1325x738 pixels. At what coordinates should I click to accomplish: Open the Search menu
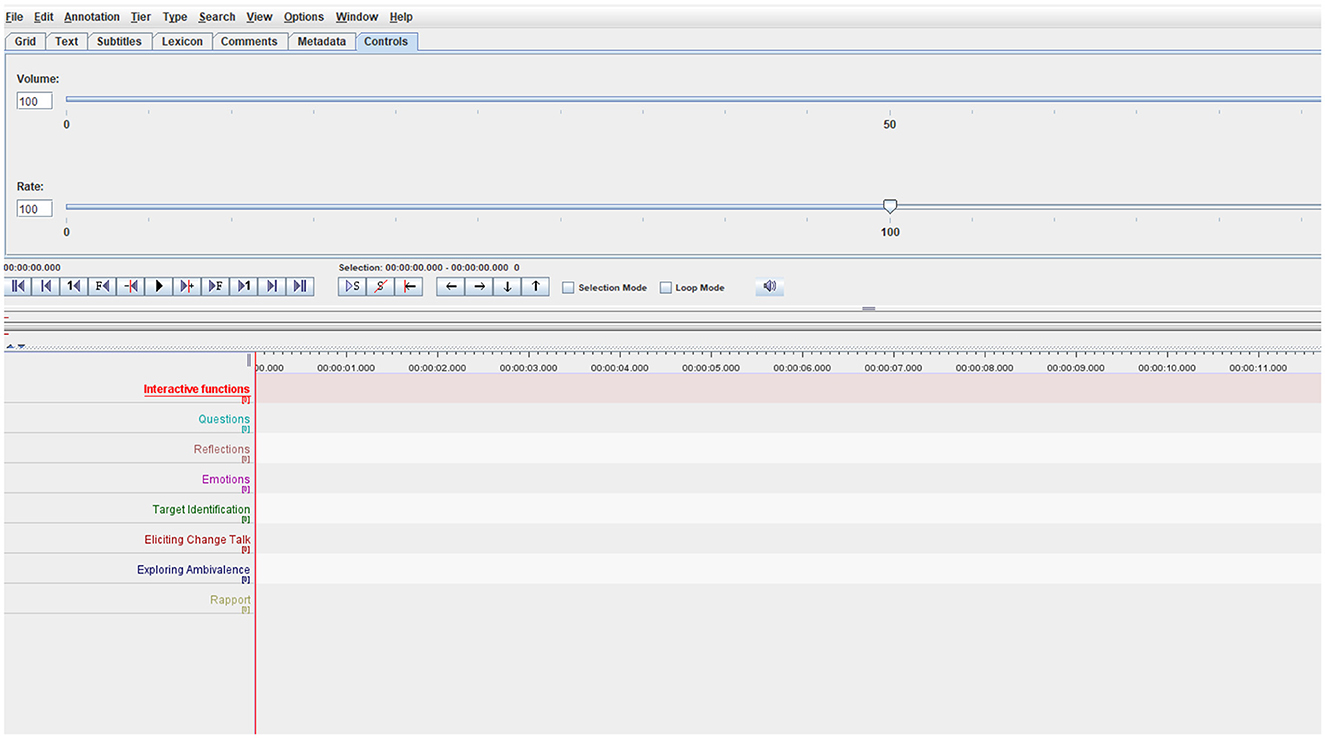[x=217, y=17]
